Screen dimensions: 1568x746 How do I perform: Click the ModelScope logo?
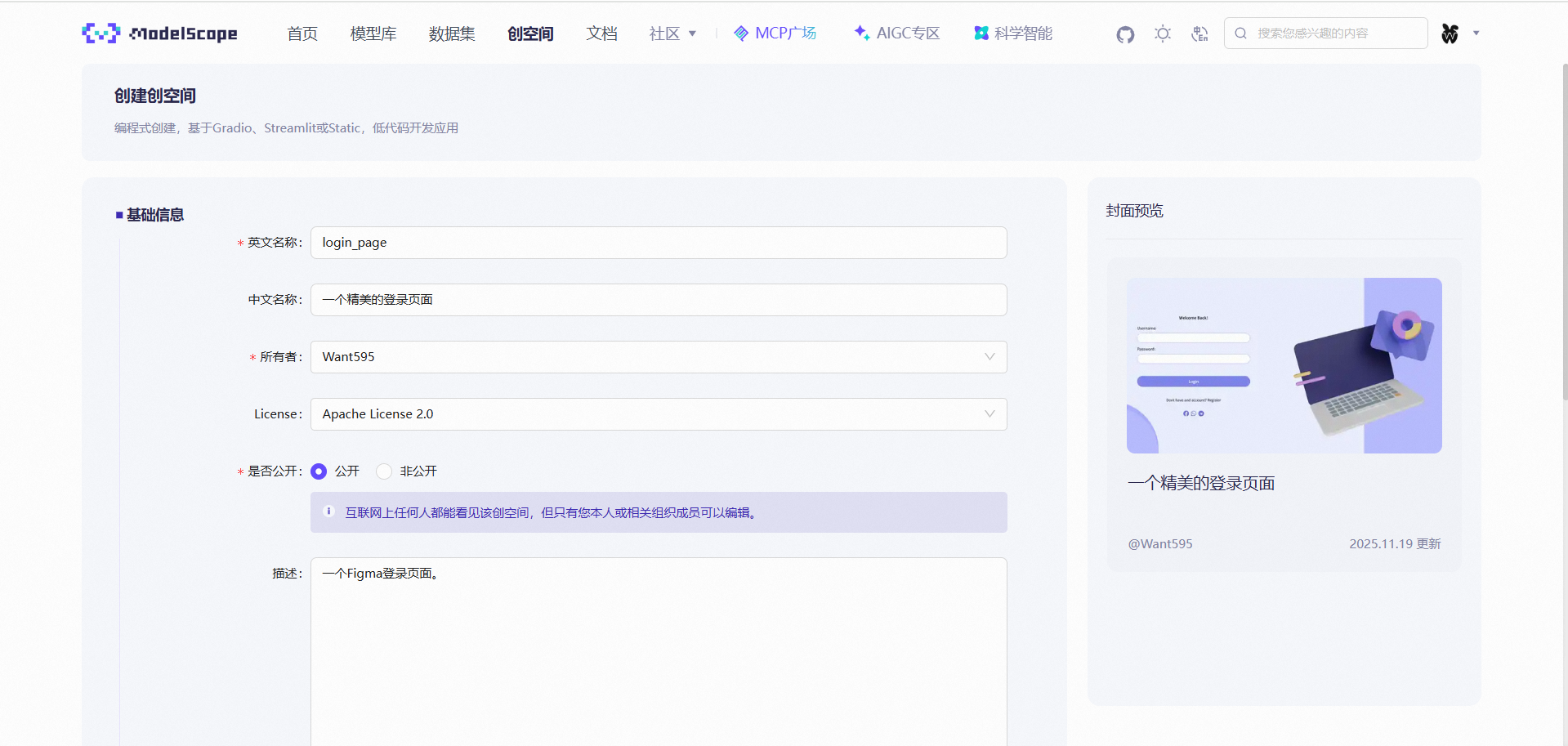[x=159, y=33]
